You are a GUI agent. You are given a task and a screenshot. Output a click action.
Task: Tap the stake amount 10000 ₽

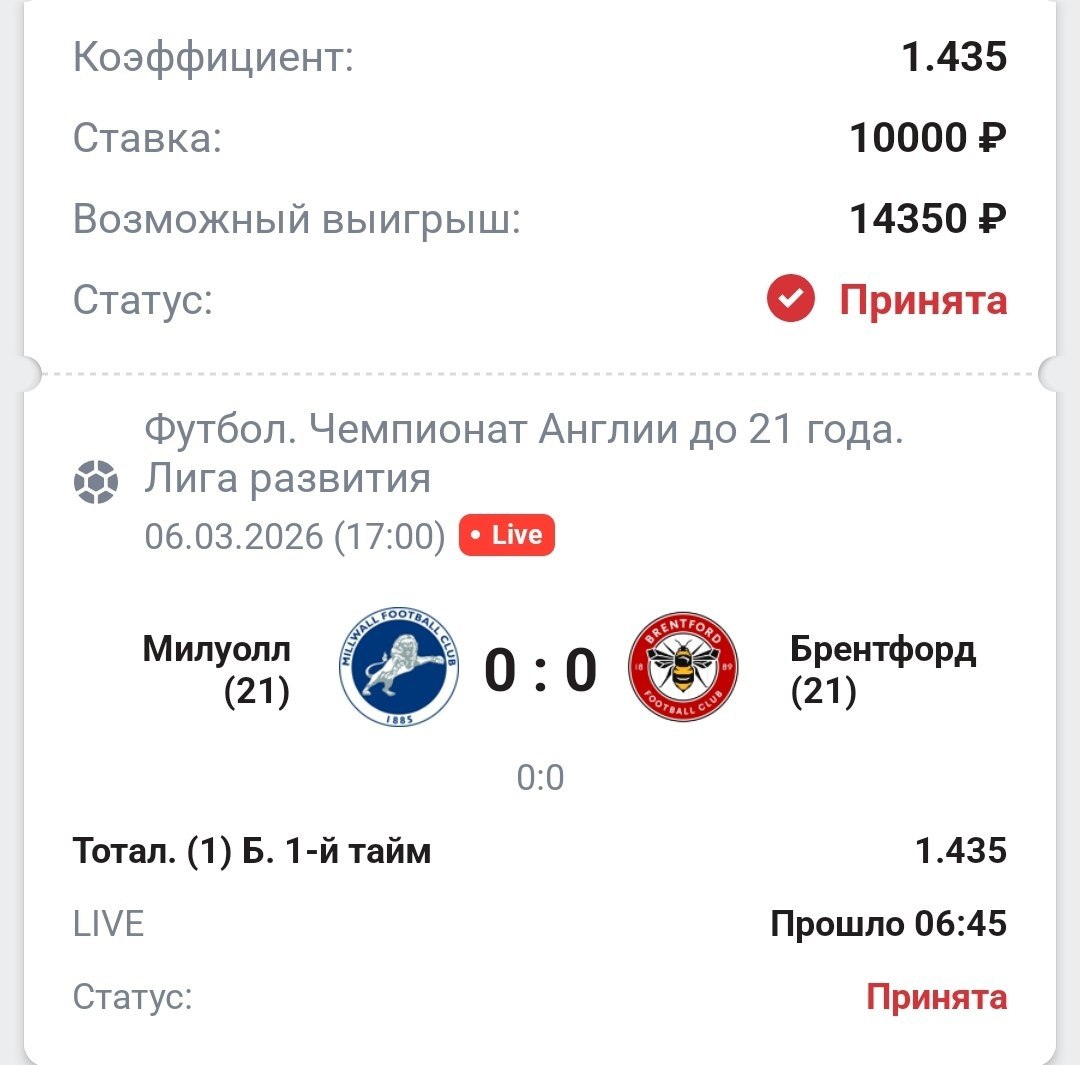[x=927, y=138]
